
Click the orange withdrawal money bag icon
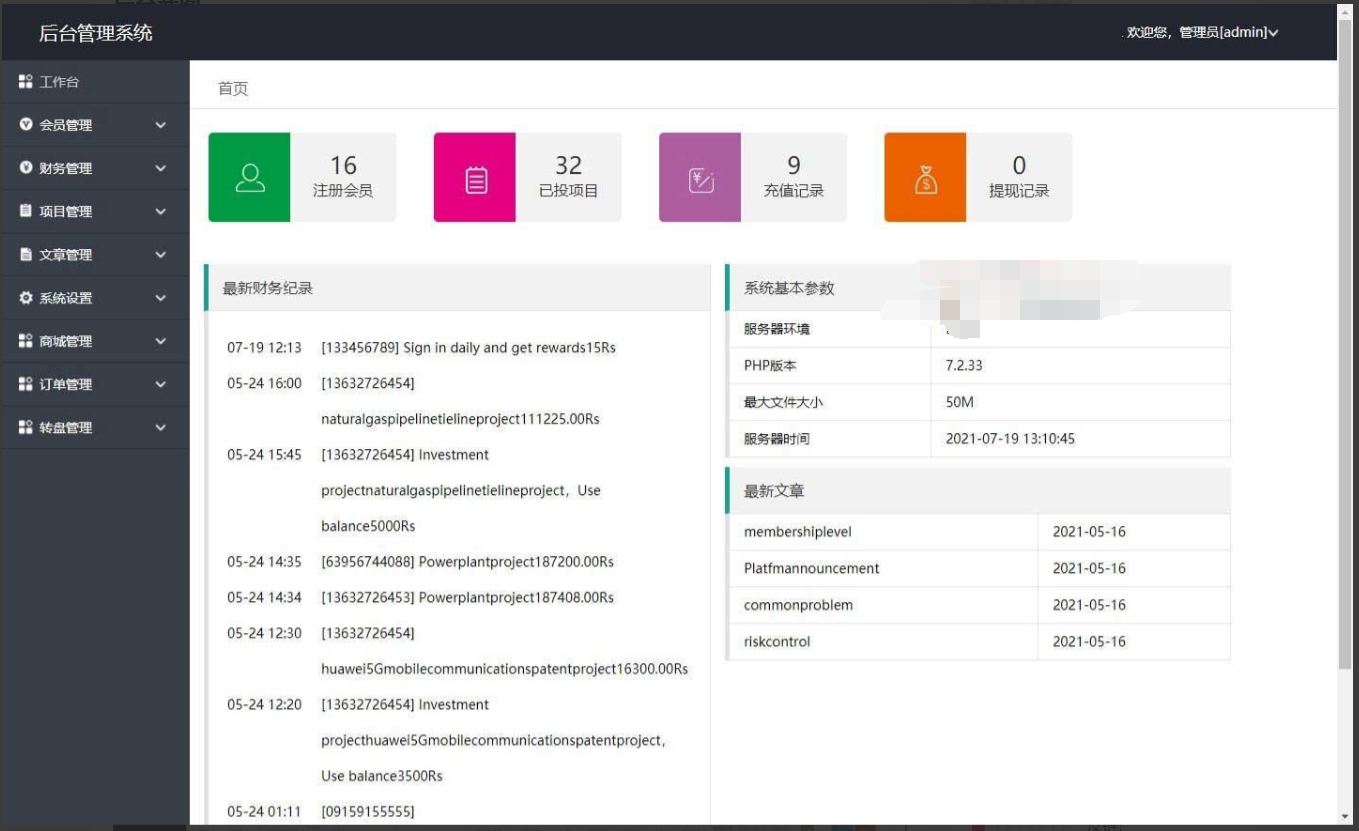[926, 177]
